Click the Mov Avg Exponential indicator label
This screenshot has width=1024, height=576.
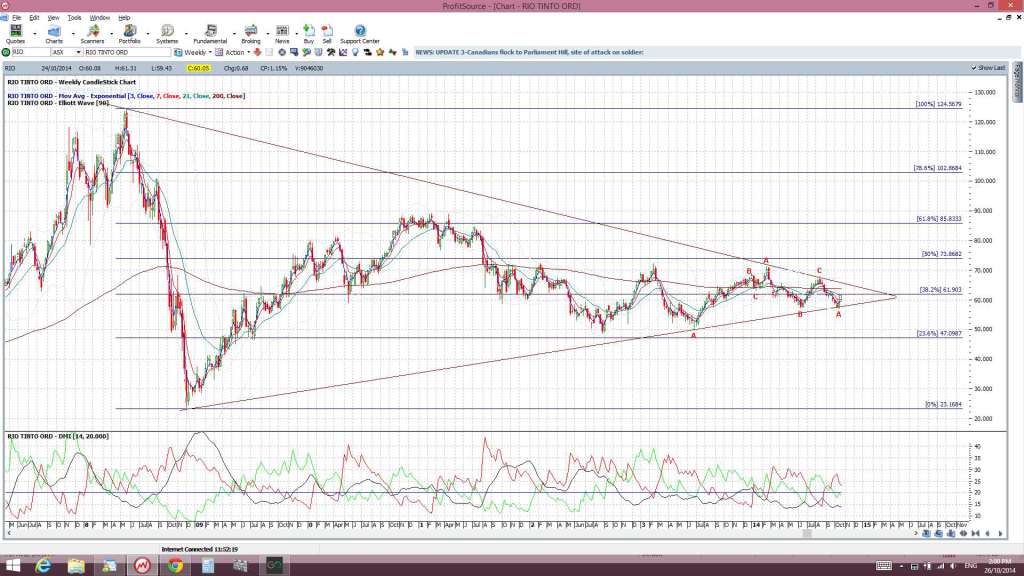[126, 96]
